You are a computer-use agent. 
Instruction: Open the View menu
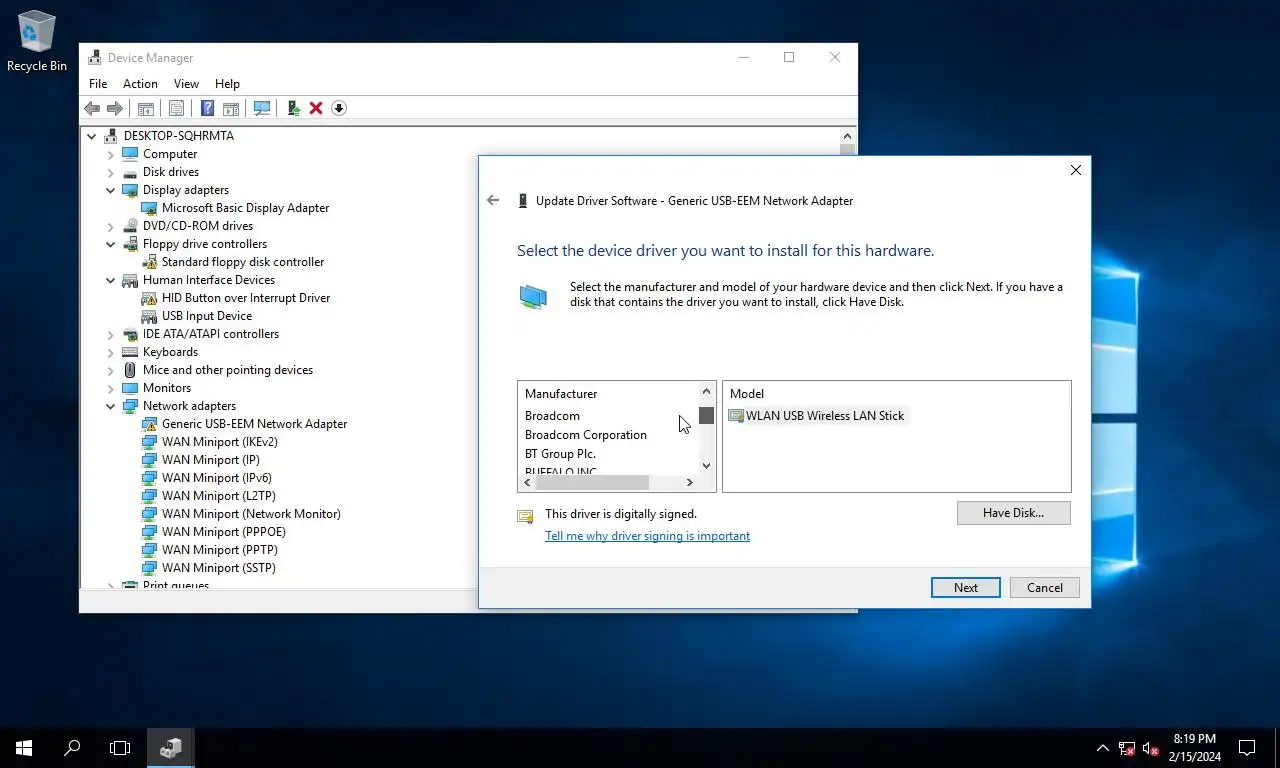(186, 84)
